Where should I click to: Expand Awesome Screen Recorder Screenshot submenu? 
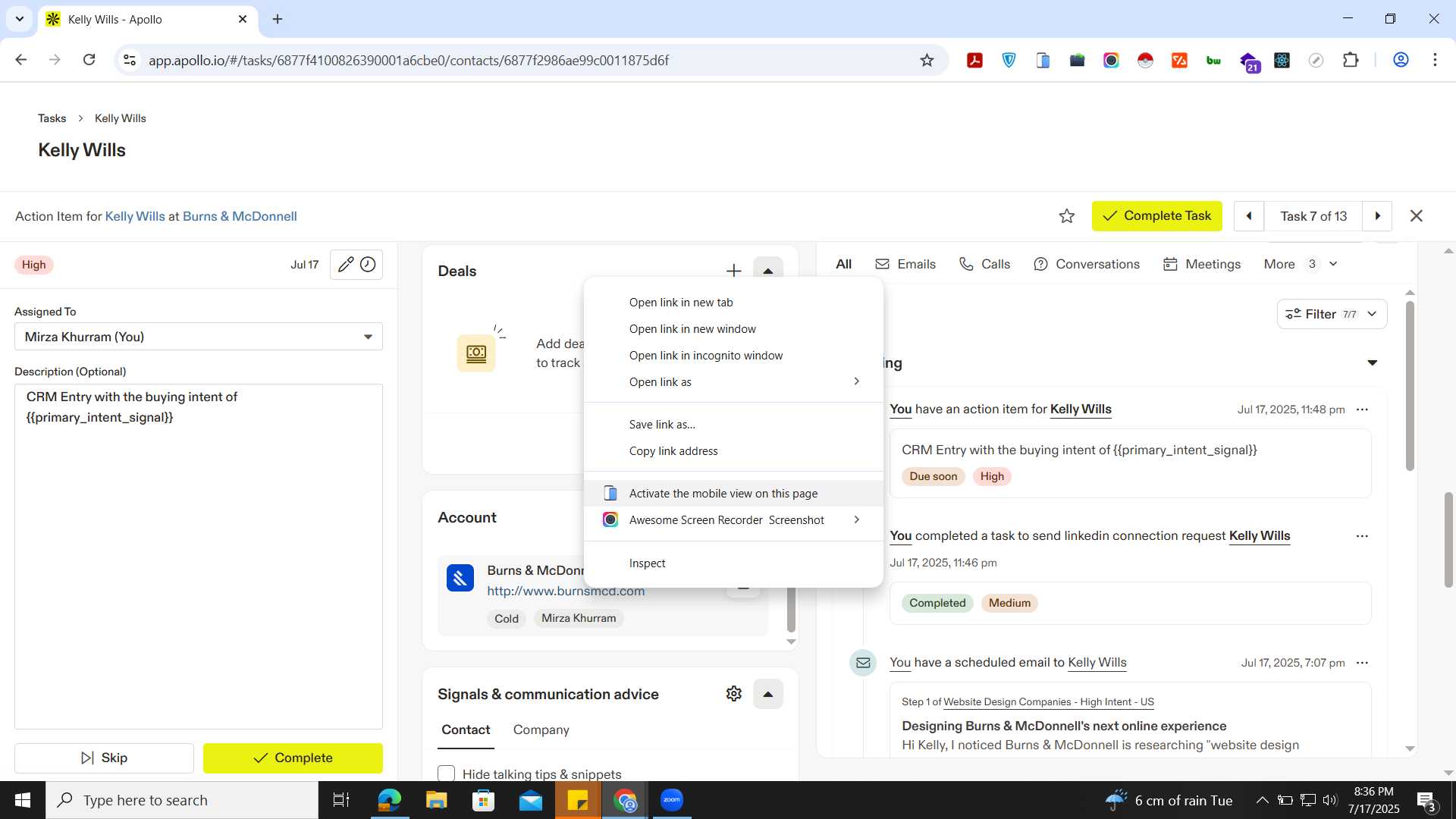[x=733, y=519]
